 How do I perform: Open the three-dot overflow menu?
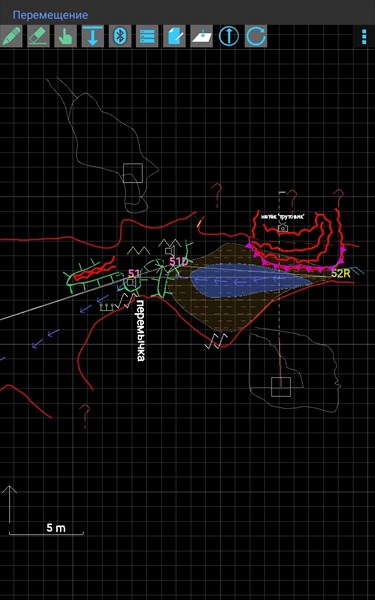[364, 36]
